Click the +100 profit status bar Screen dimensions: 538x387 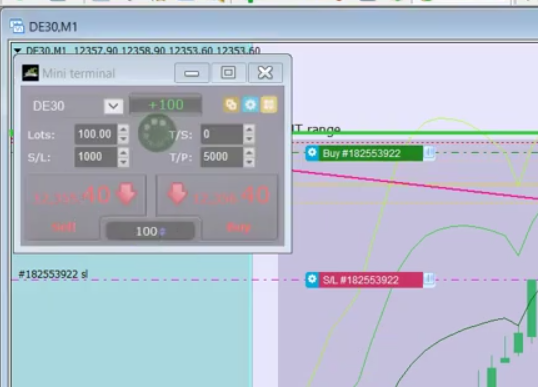click(x=165, y=105)
